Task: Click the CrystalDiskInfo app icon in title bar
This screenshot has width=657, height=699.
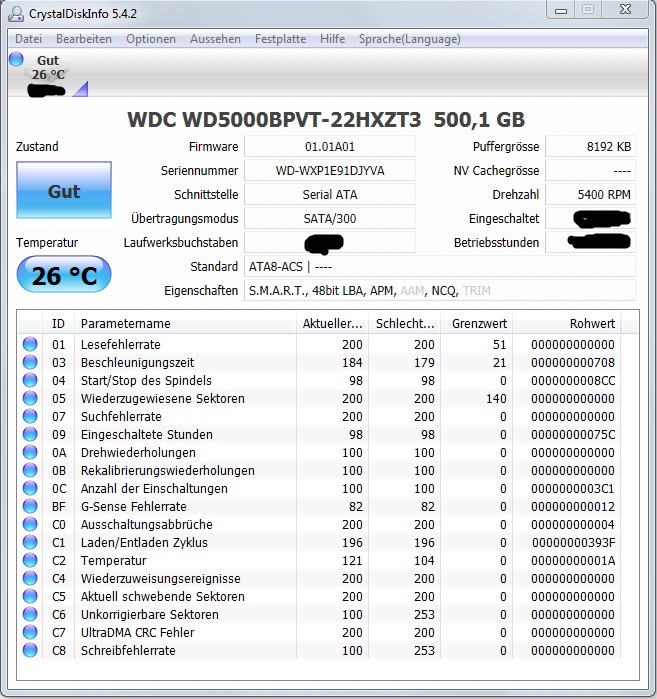Action: [16, 13]
